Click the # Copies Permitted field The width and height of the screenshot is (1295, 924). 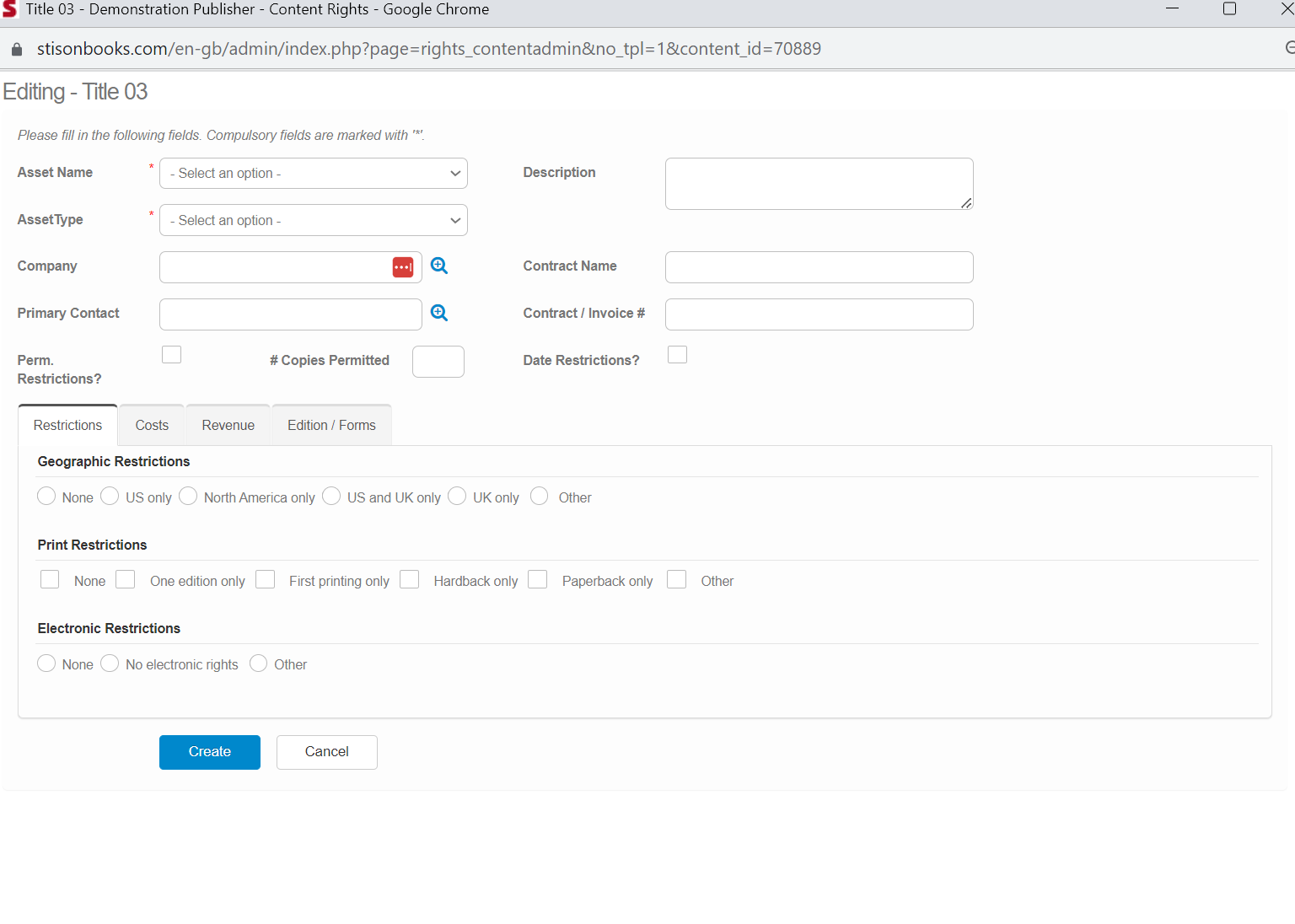point(438,362)
